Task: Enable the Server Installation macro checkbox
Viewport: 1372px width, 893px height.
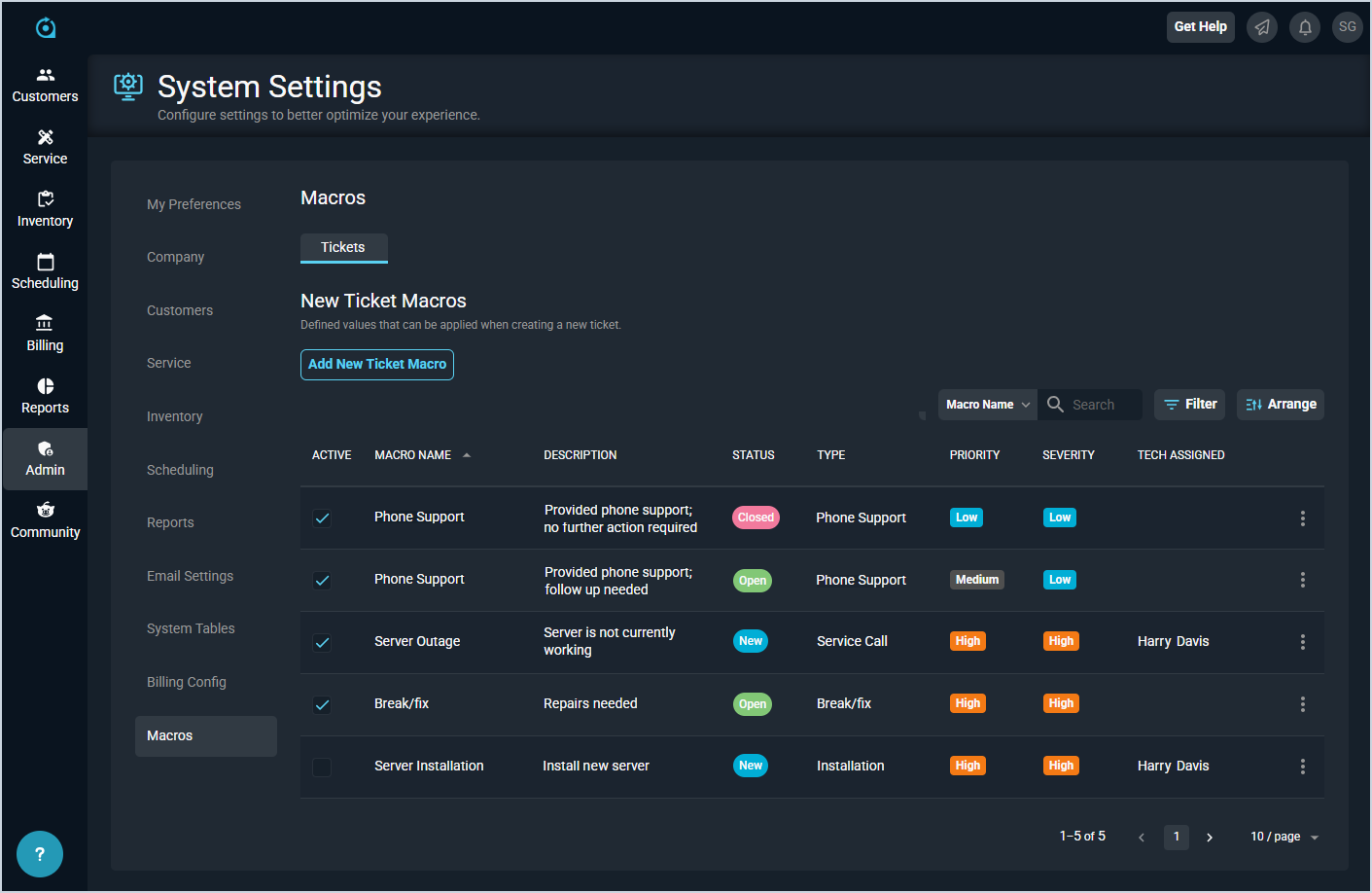Action: (322, 767)
